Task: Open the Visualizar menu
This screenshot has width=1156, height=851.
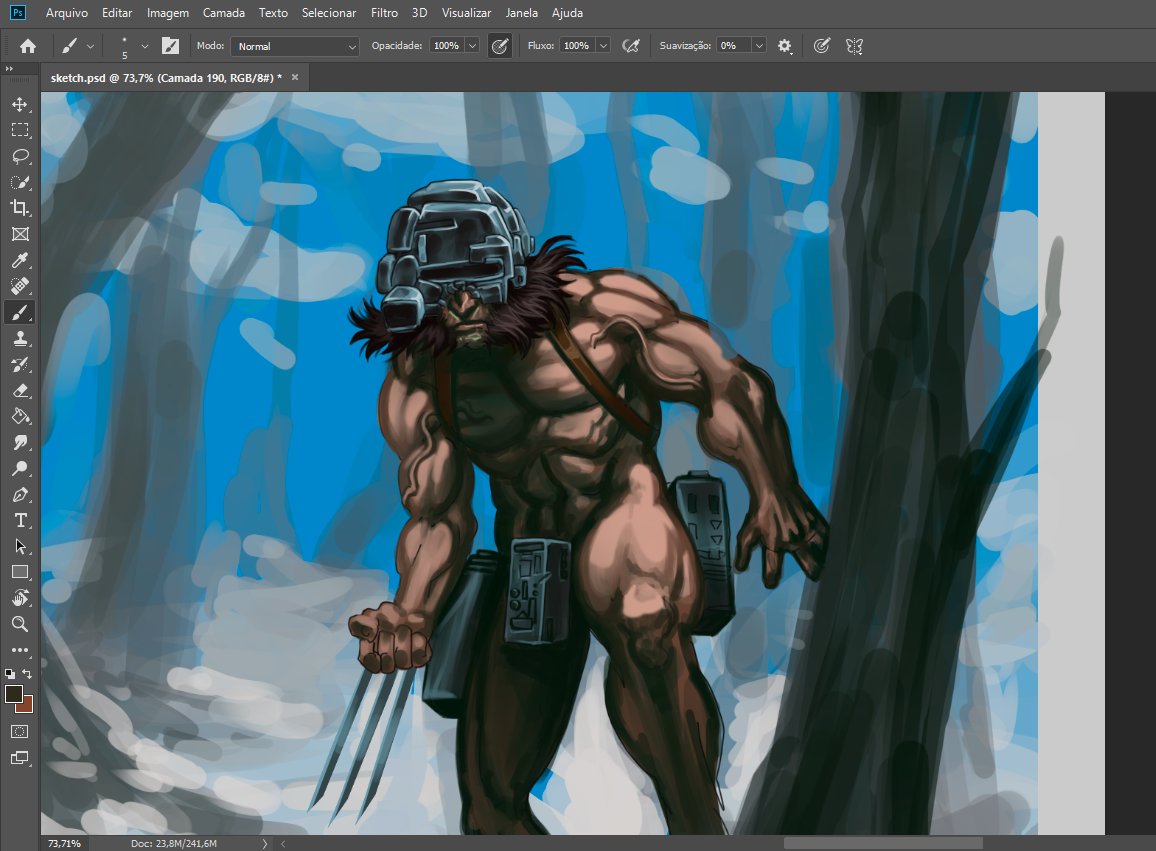Action: [x=466, y=13]
